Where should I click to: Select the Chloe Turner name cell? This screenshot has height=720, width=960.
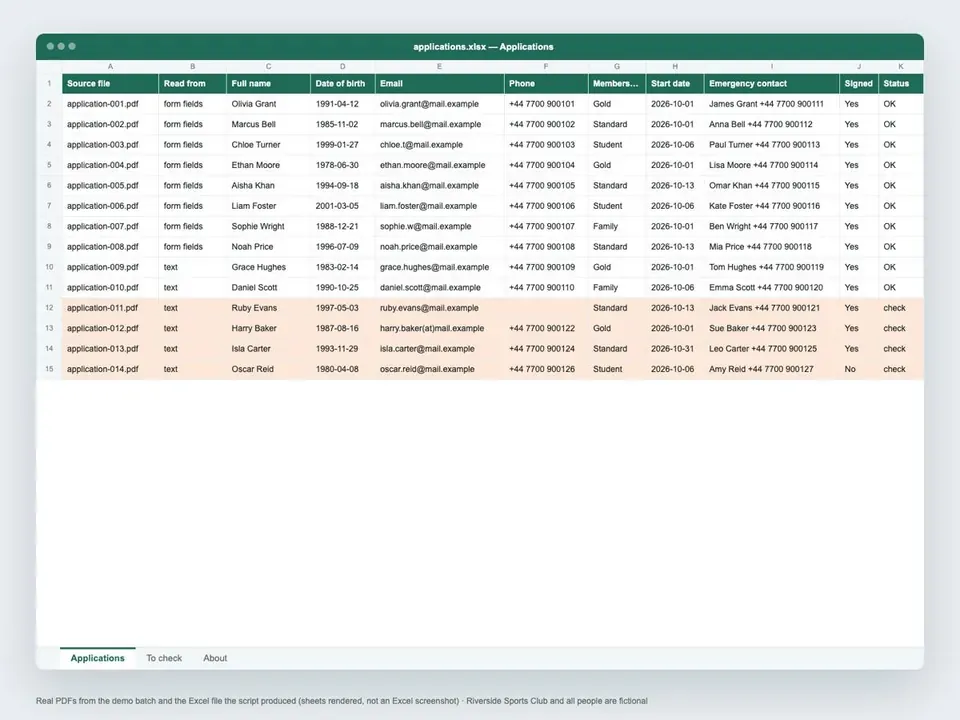click(x=268, y=144)
